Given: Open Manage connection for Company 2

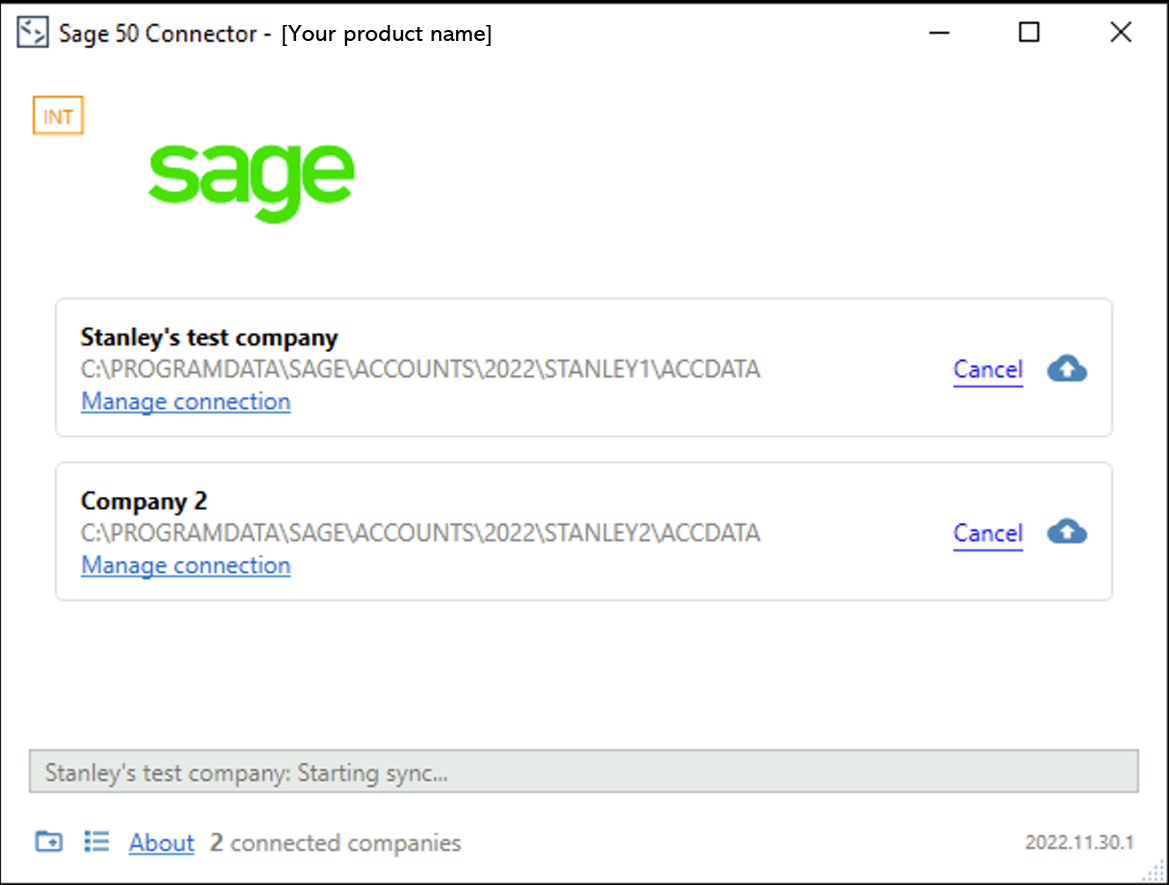Looking at the screenshot, I should tap(186, 566).
